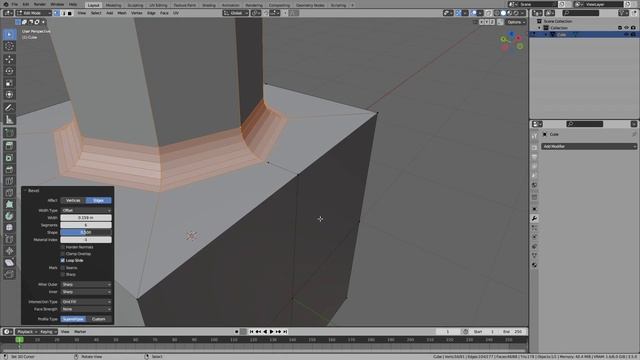640x360 pixels.
Task: Click the bevel Shape slider
Action: (86, 232)
